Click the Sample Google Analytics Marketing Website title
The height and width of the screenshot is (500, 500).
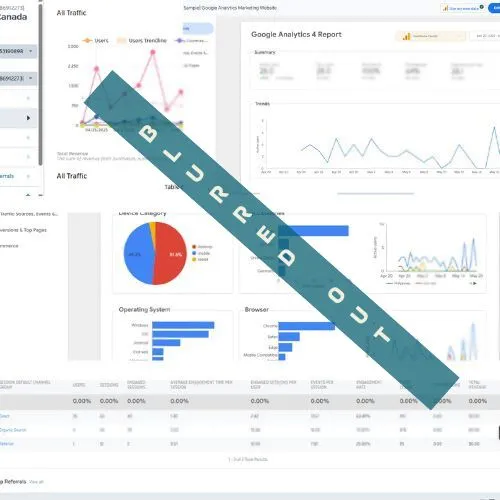click(230, 8)
